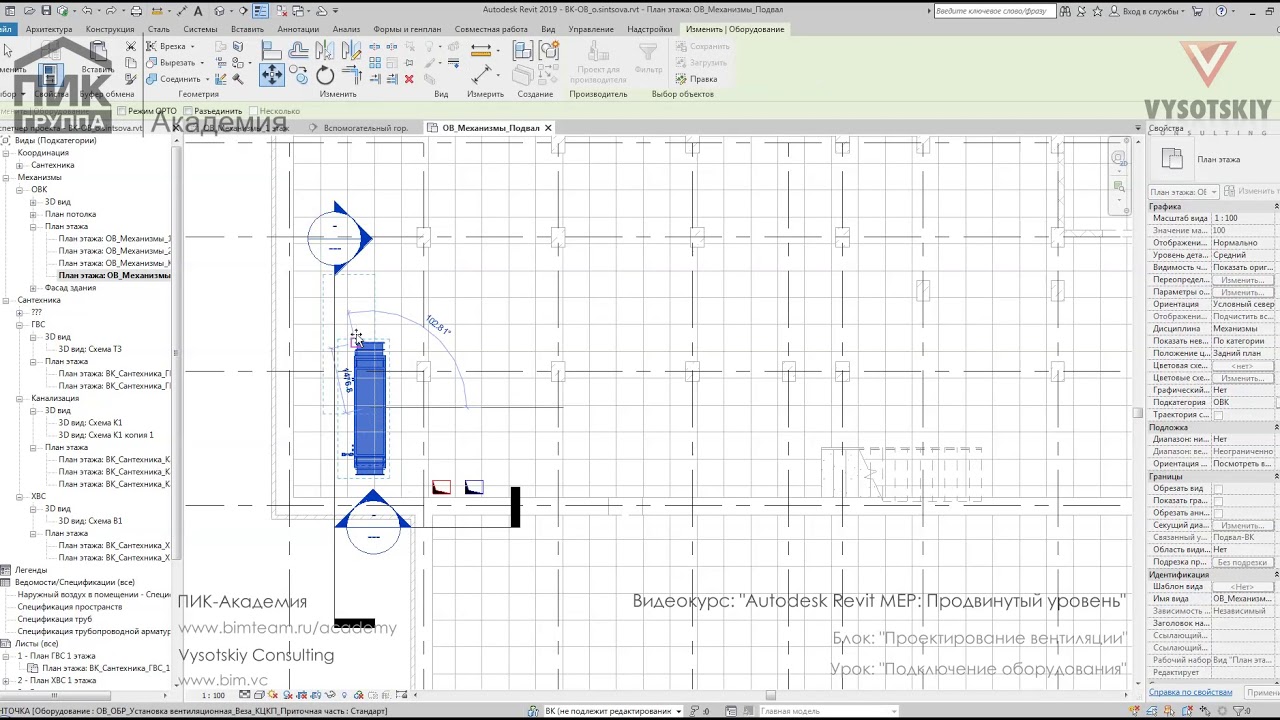
Task: Select Спецификация пространств in browser
Action: click(70, 607)
